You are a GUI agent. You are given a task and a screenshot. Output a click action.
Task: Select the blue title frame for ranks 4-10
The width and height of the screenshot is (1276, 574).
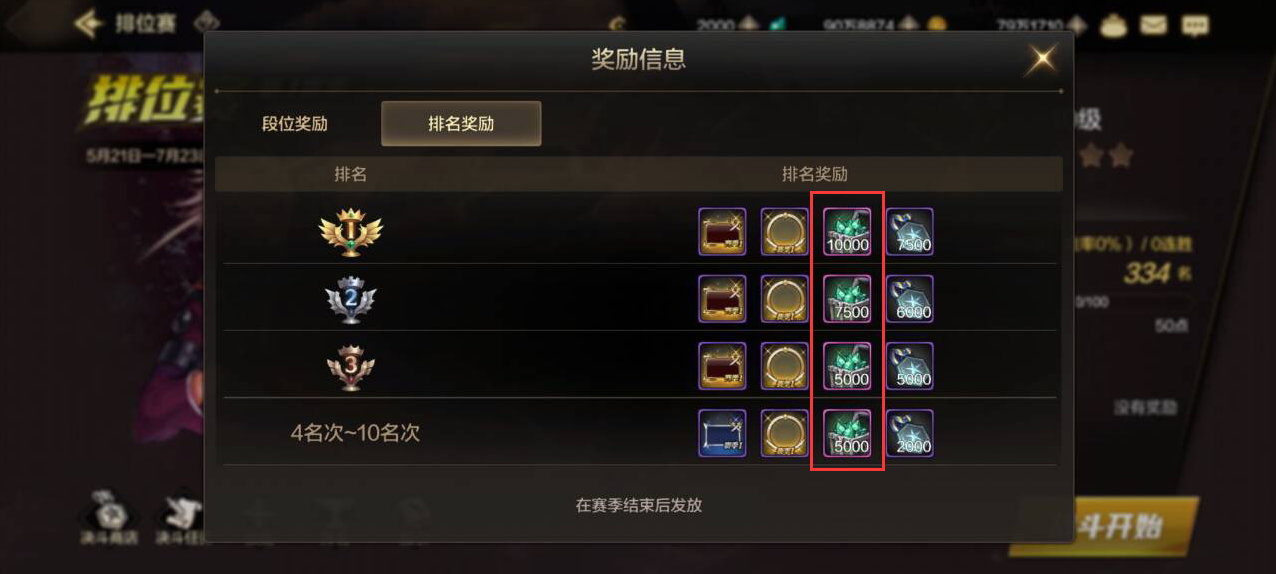[722, 433]
